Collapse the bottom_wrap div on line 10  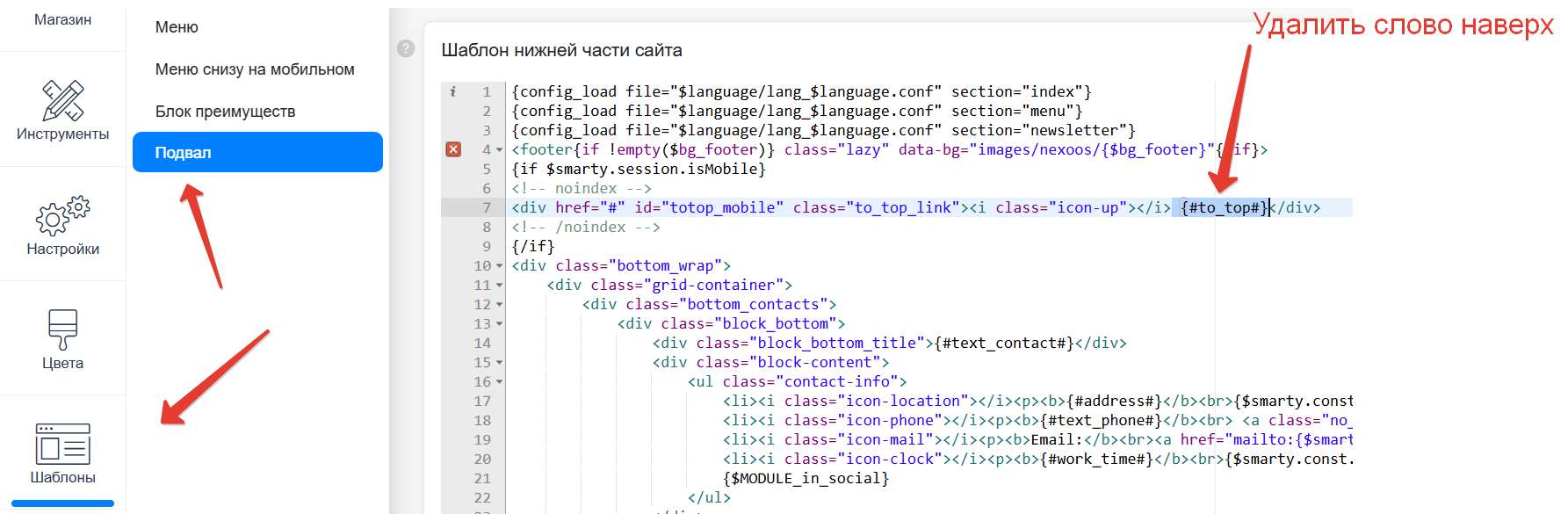(500, 266)
